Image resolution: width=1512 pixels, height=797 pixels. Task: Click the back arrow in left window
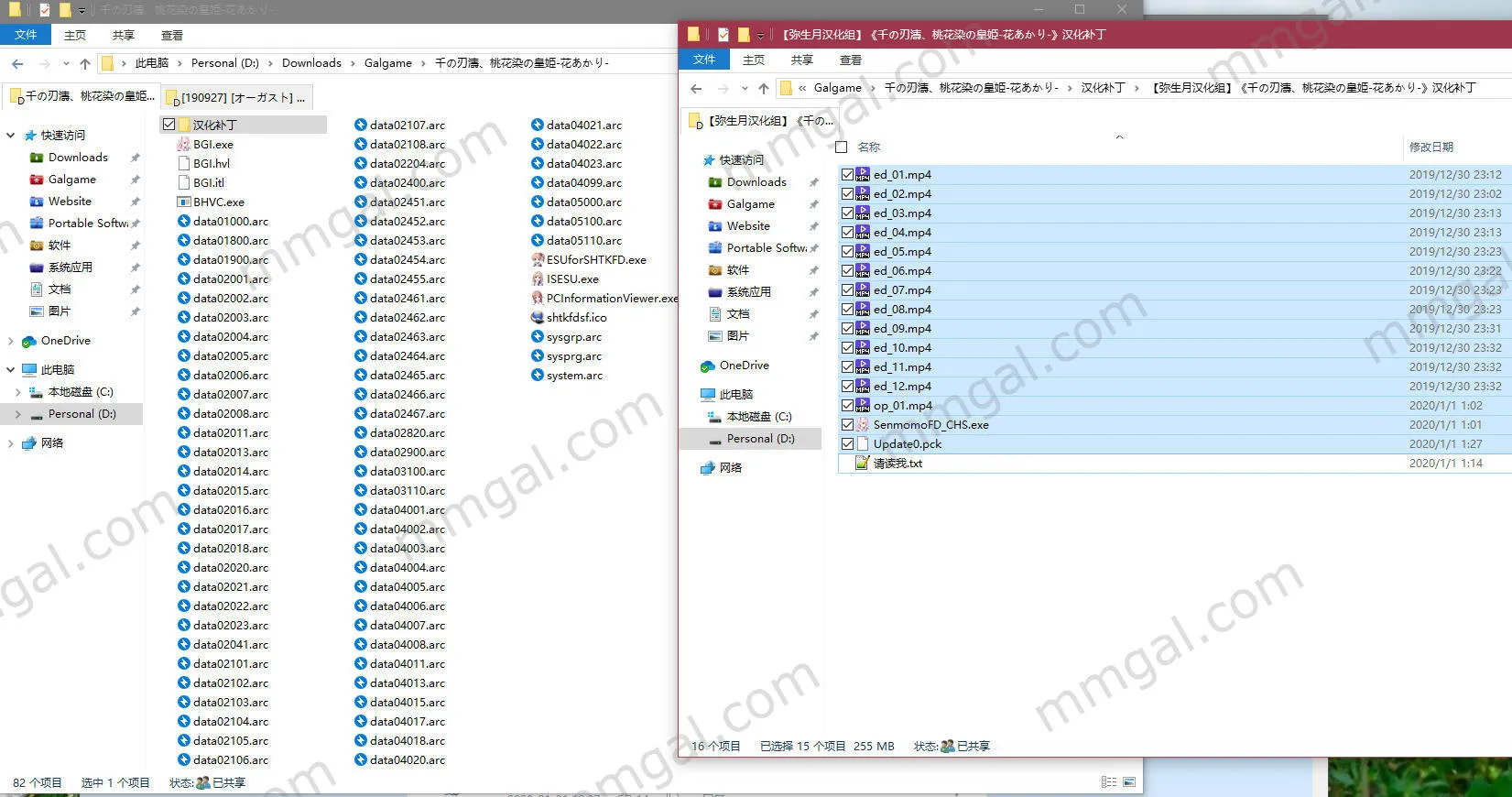tap(17, 63)
